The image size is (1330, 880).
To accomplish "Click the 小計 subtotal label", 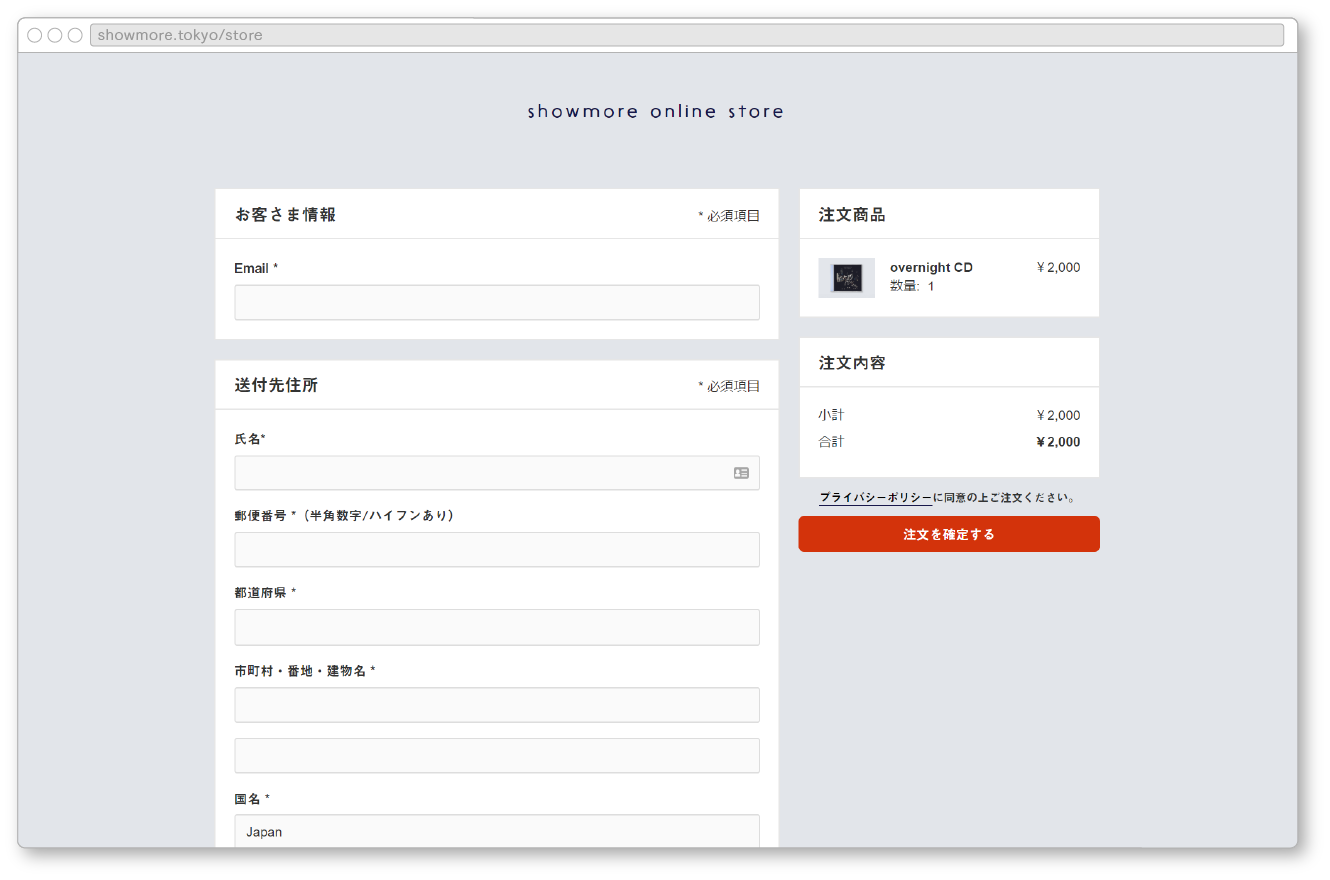I will (831, 415).
